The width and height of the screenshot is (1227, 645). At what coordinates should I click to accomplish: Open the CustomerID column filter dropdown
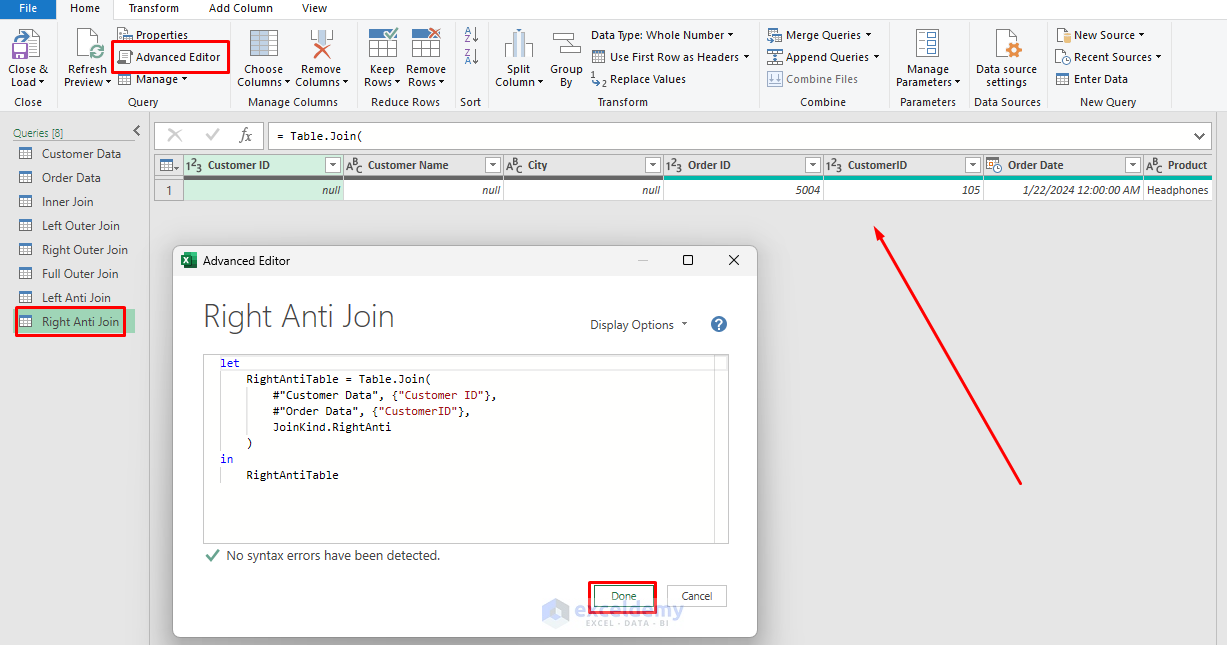pyautogui.click(x=972, y=165)
